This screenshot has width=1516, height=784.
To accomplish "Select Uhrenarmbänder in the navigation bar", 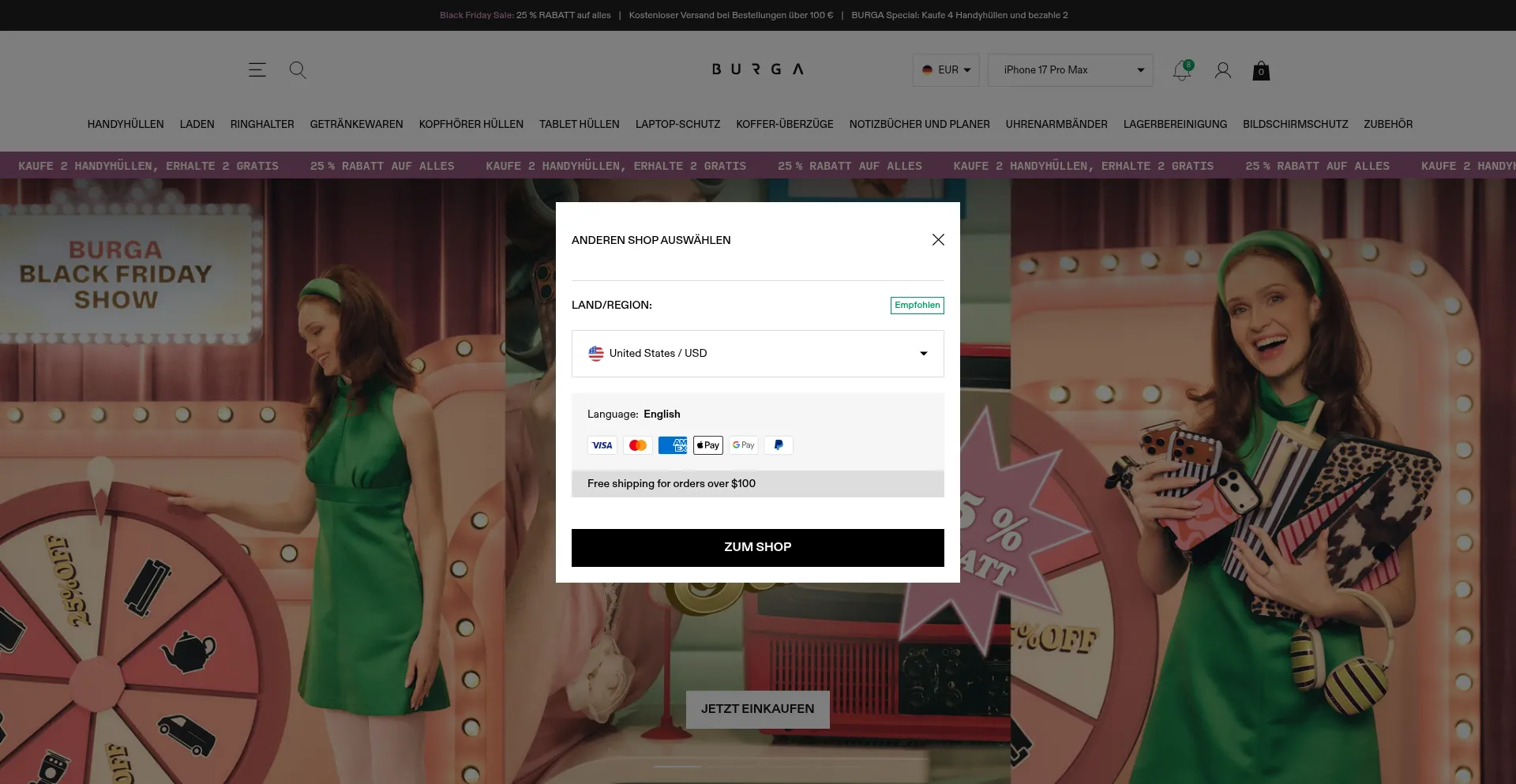I will (1056, 125).
